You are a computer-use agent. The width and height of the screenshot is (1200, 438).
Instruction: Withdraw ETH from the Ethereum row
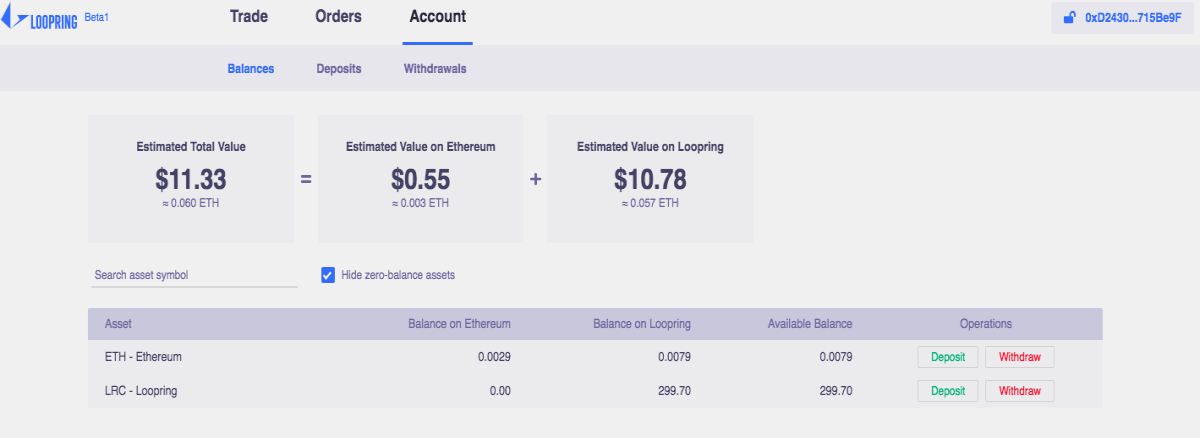1020,357
